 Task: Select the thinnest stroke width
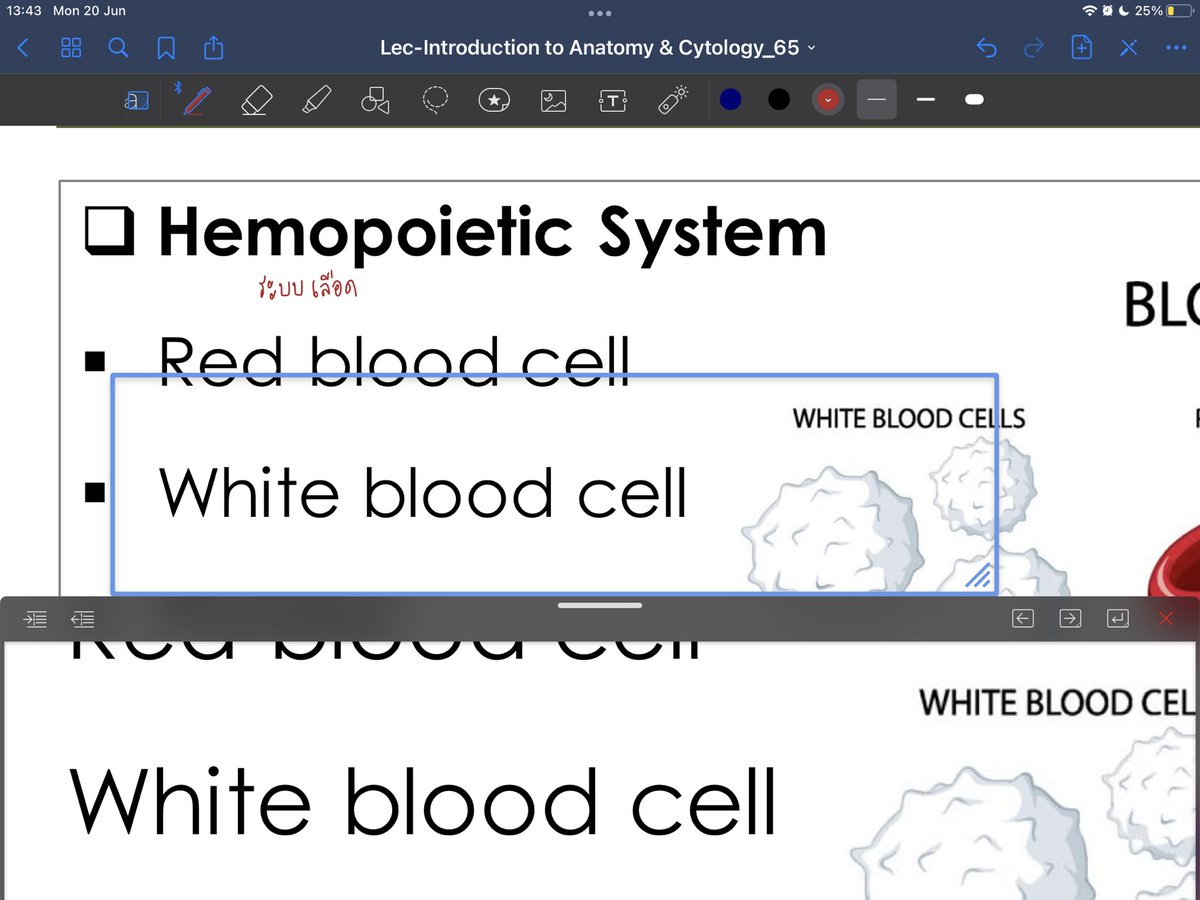[877, 99]
